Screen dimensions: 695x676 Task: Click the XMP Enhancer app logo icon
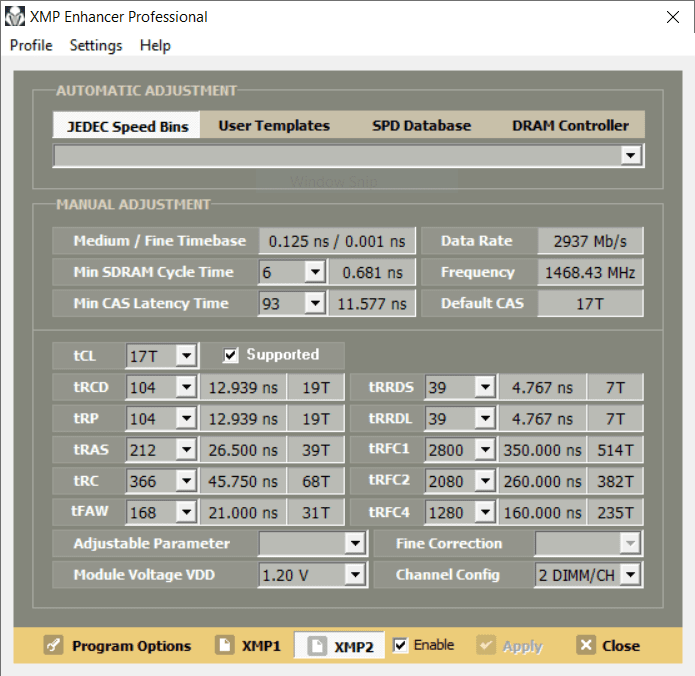pyautogui.click(x=15, y=17)
